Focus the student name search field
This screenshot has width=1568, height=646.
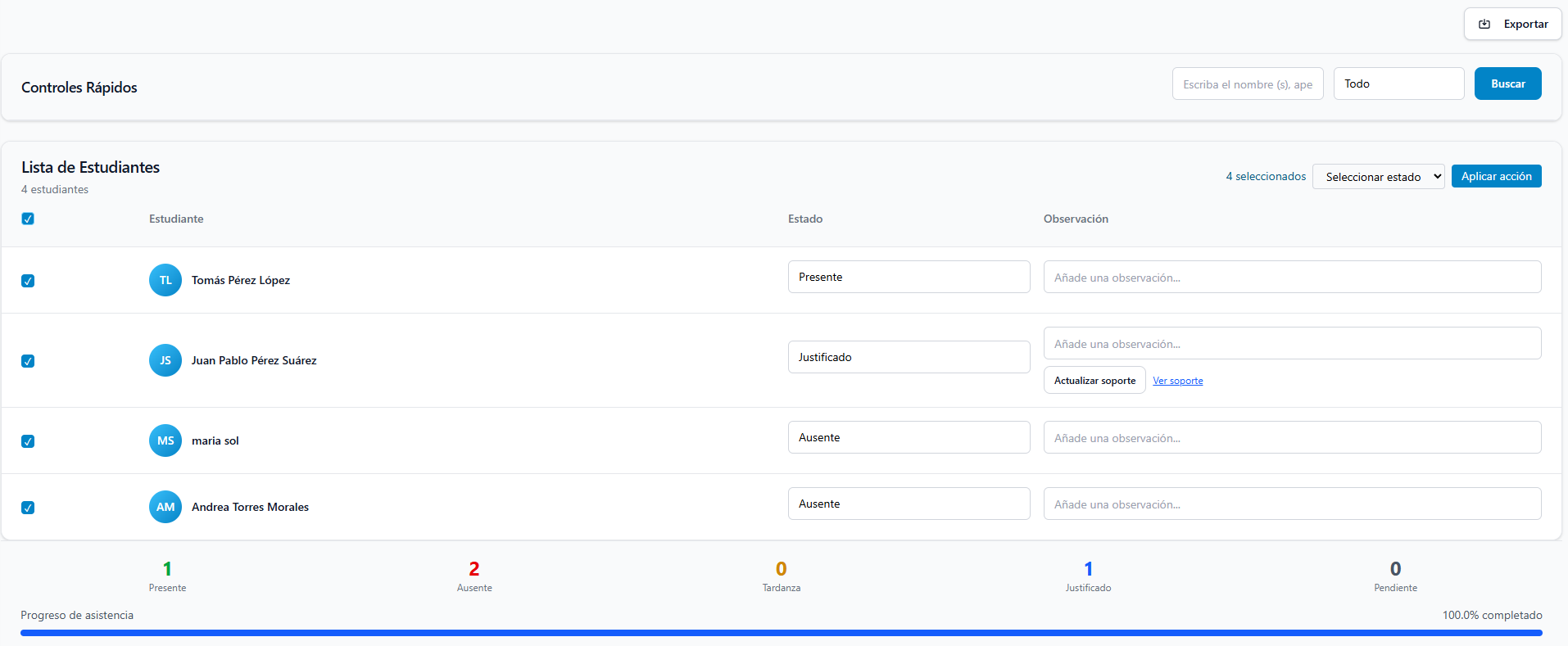tap(1247, 84)
